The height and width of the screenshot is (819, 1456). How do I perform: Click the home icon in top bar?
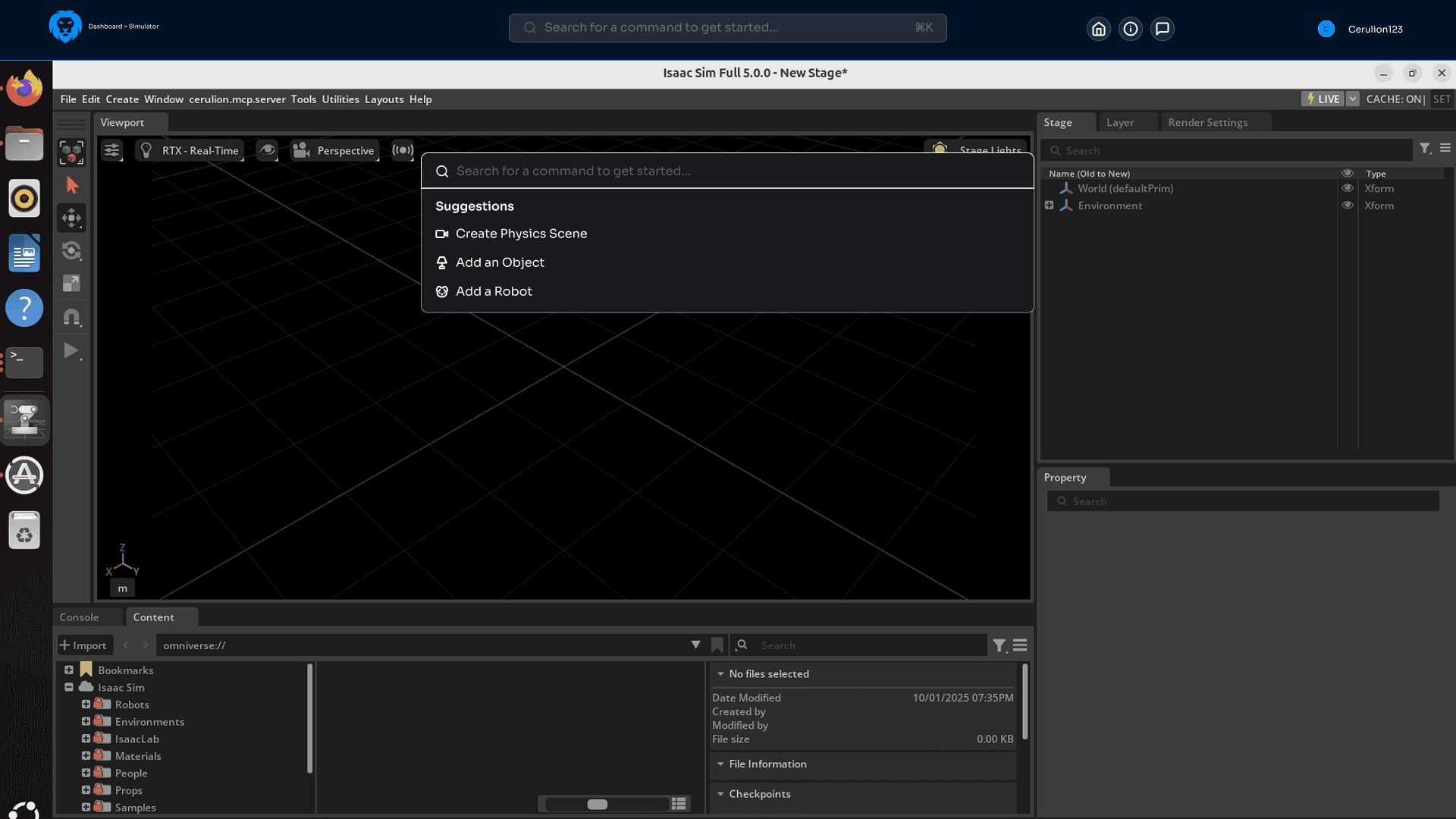click(x=1098, y=29)
